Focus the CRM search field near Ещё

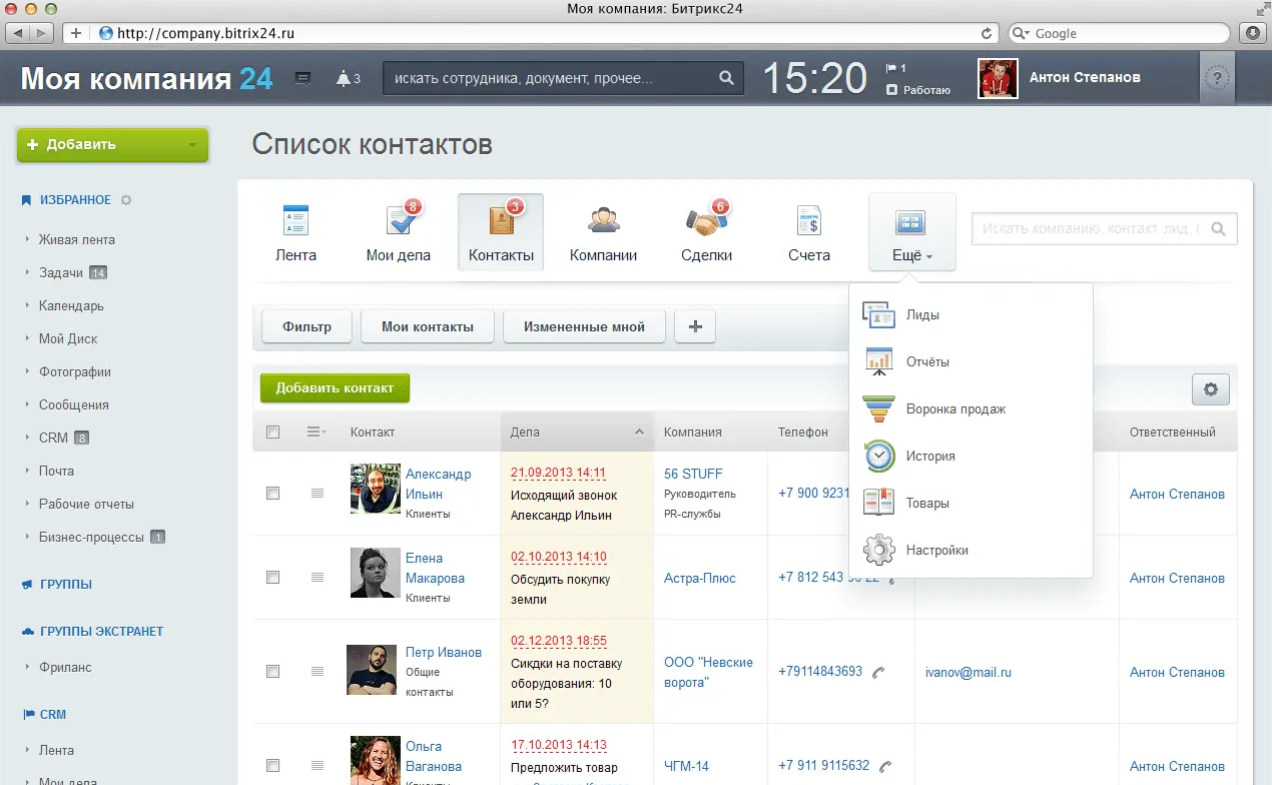(x=1090, y=229)
